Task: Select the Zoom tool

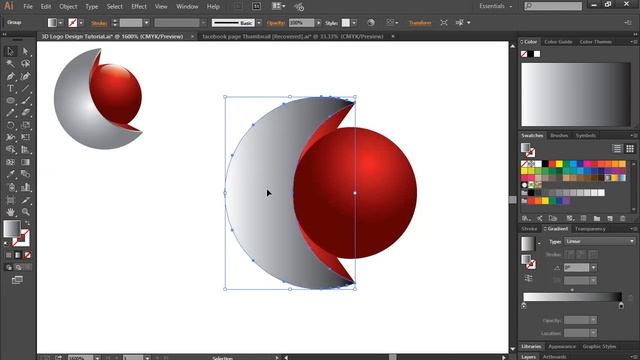Action: [x=25, y=212]
